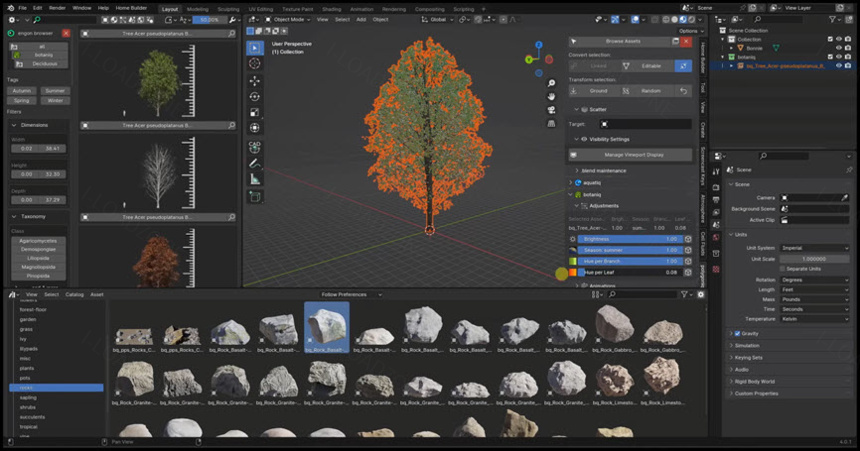
Task: Select the shrubs catalog in asset browser
Action: pos(28,408)
